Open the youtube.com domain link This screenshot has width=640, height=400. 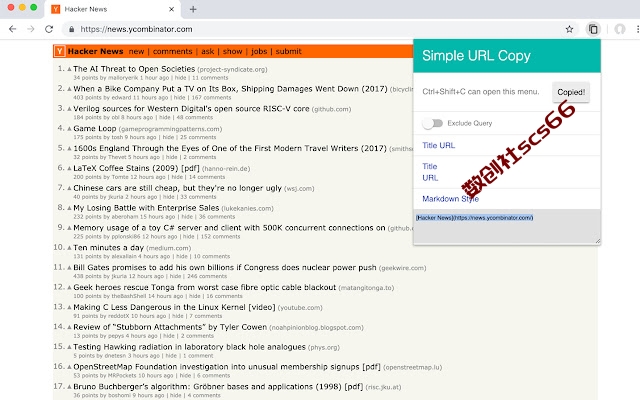(300, 307)
